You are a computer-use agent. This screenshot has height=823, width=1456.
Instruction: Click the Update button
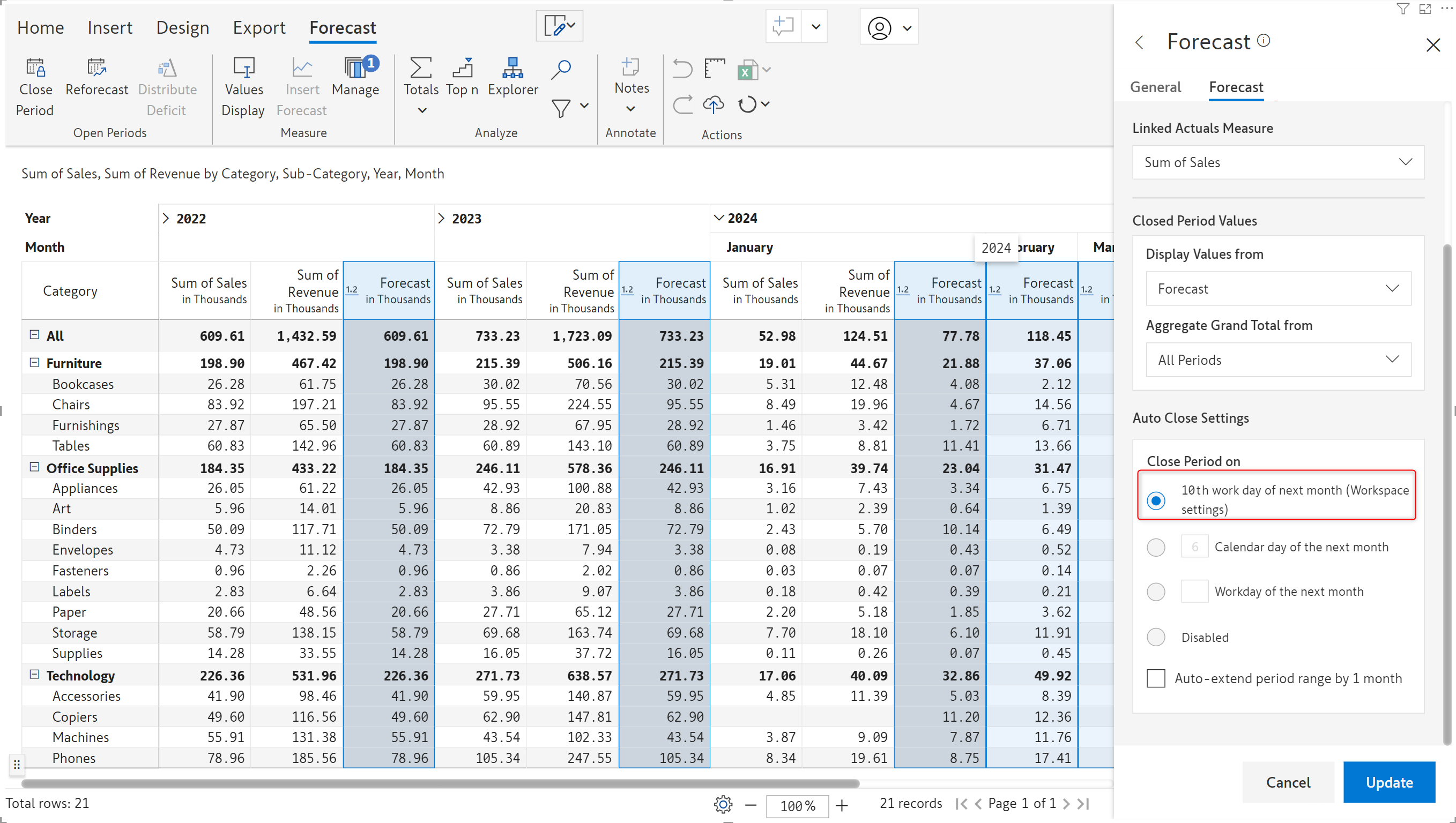1388,782
